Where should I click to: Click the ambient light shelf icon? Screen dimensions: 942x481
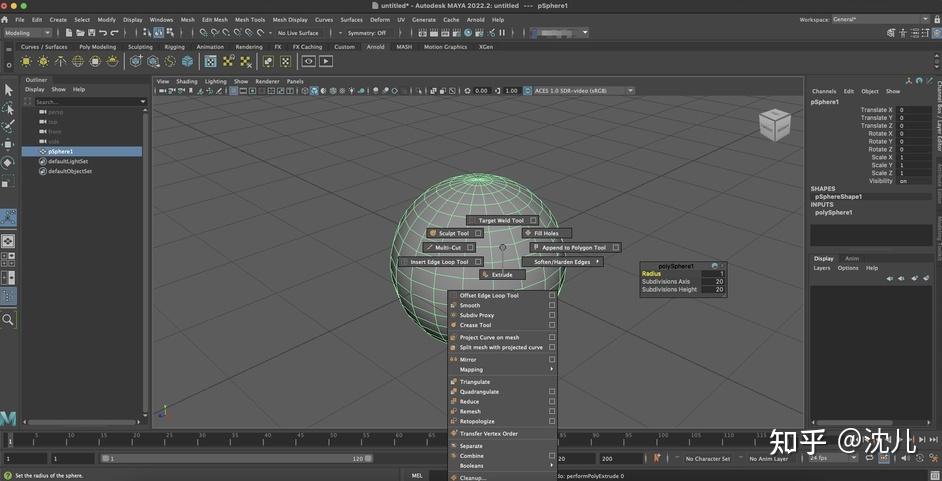(26, 61)
